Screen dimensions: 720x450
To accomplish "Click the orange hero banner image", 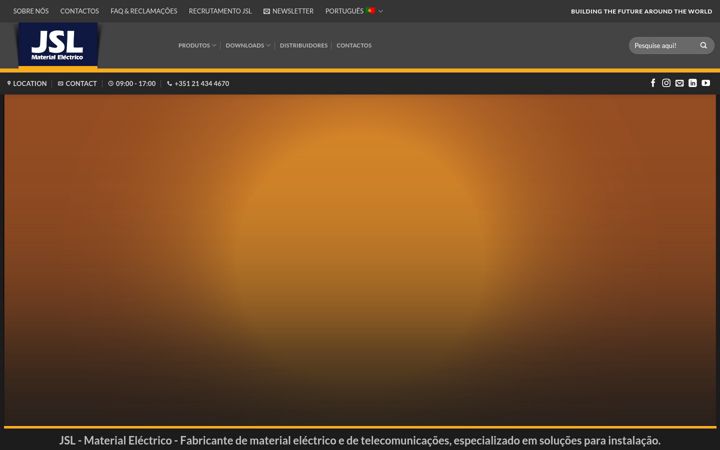I will click(x=360, y=259).
